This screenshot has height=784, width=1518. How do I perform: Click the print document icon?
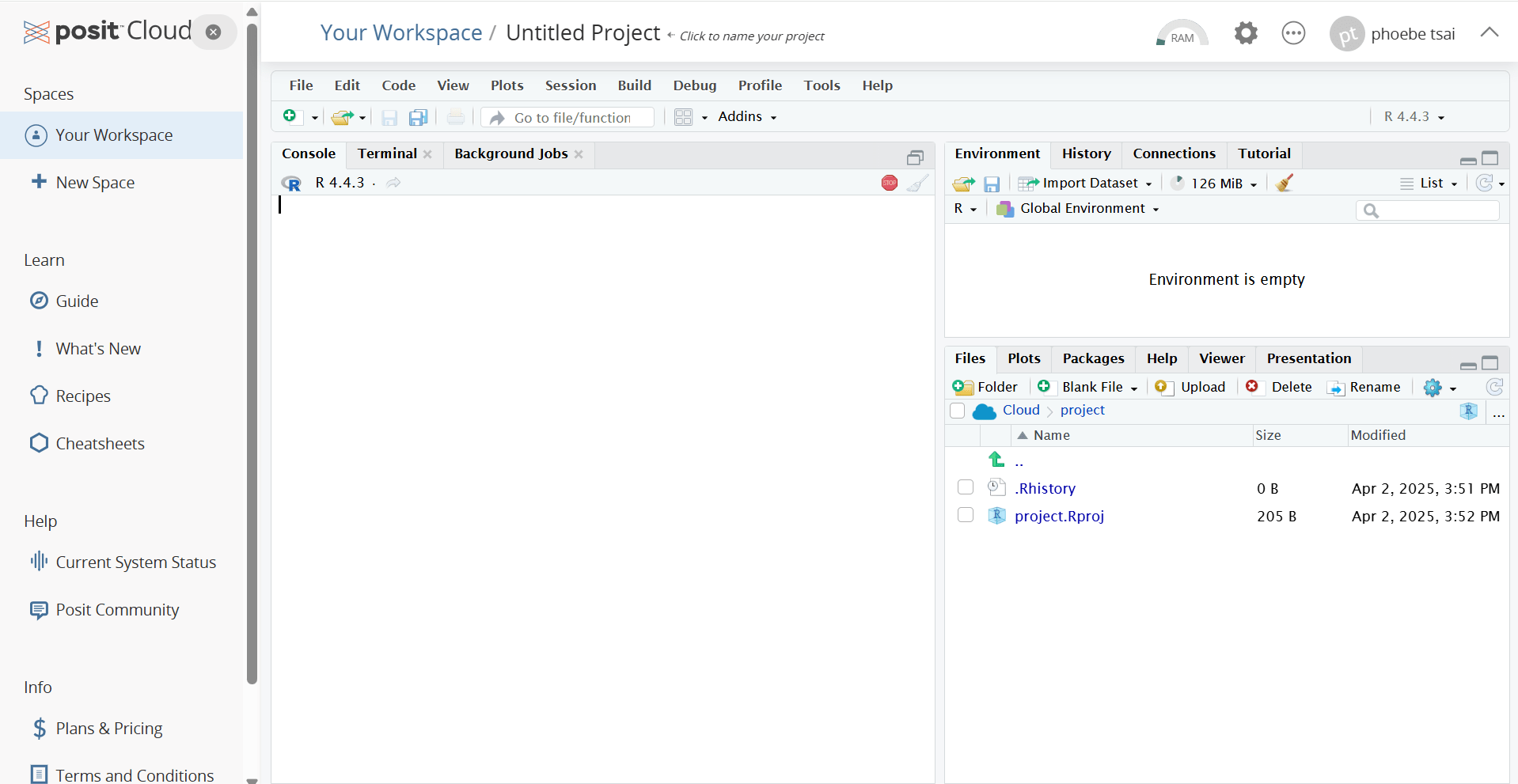[x=456, y=117]
